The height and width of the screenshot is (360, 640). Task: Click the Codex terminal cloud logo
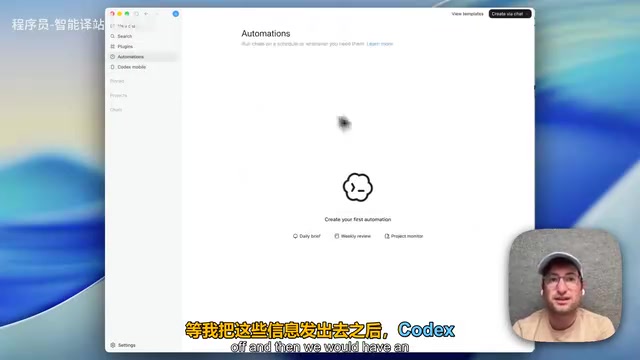click(x=358, y=187)
